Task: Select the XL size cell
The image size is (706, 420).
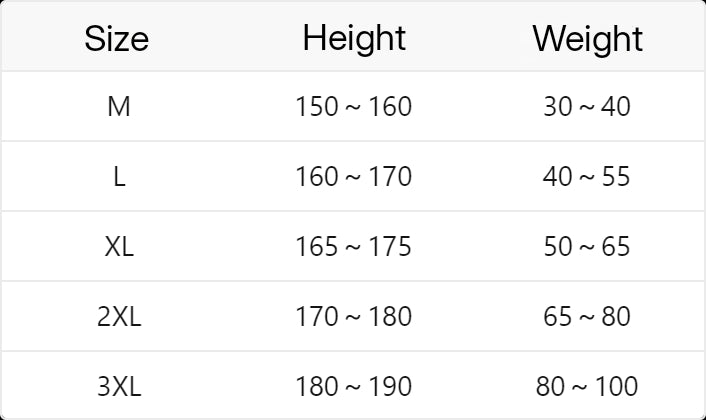Action: (x=118, y=247)
